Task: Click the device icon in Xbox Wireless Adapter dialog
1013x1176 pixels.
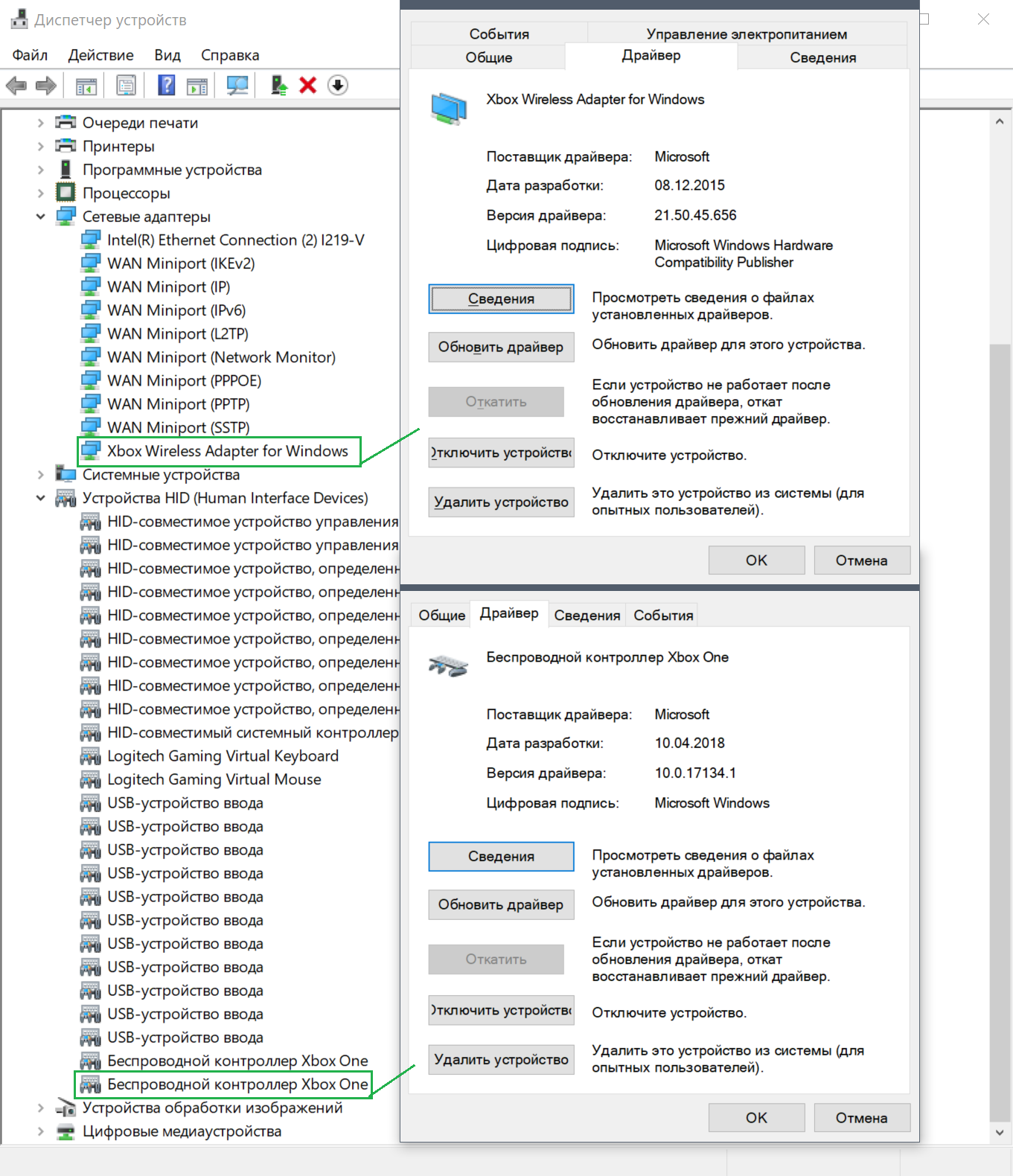Action: [448, 108]
